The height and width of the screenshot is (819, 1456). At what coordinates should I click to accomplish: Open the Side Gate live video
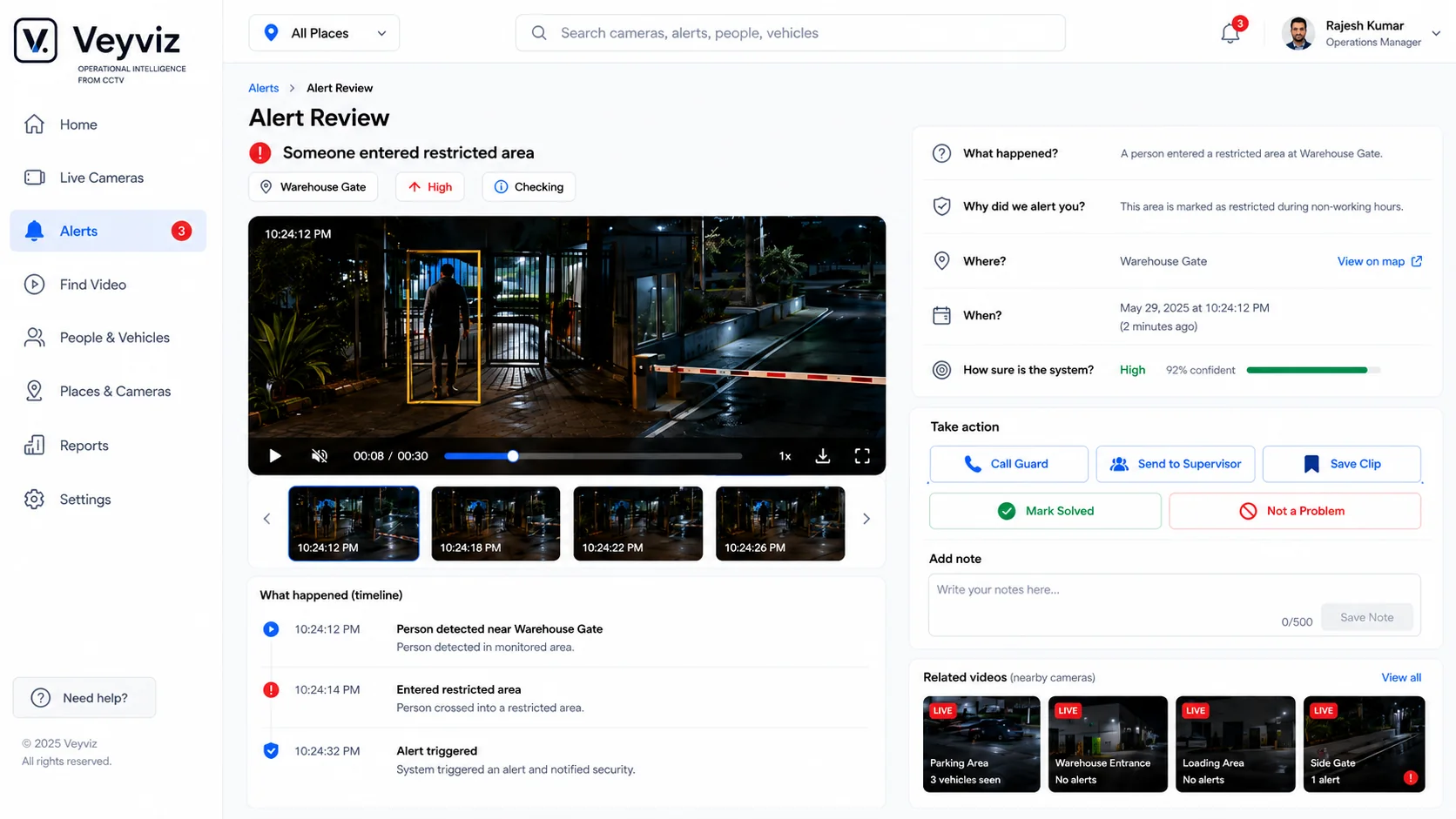point(1364,744)
